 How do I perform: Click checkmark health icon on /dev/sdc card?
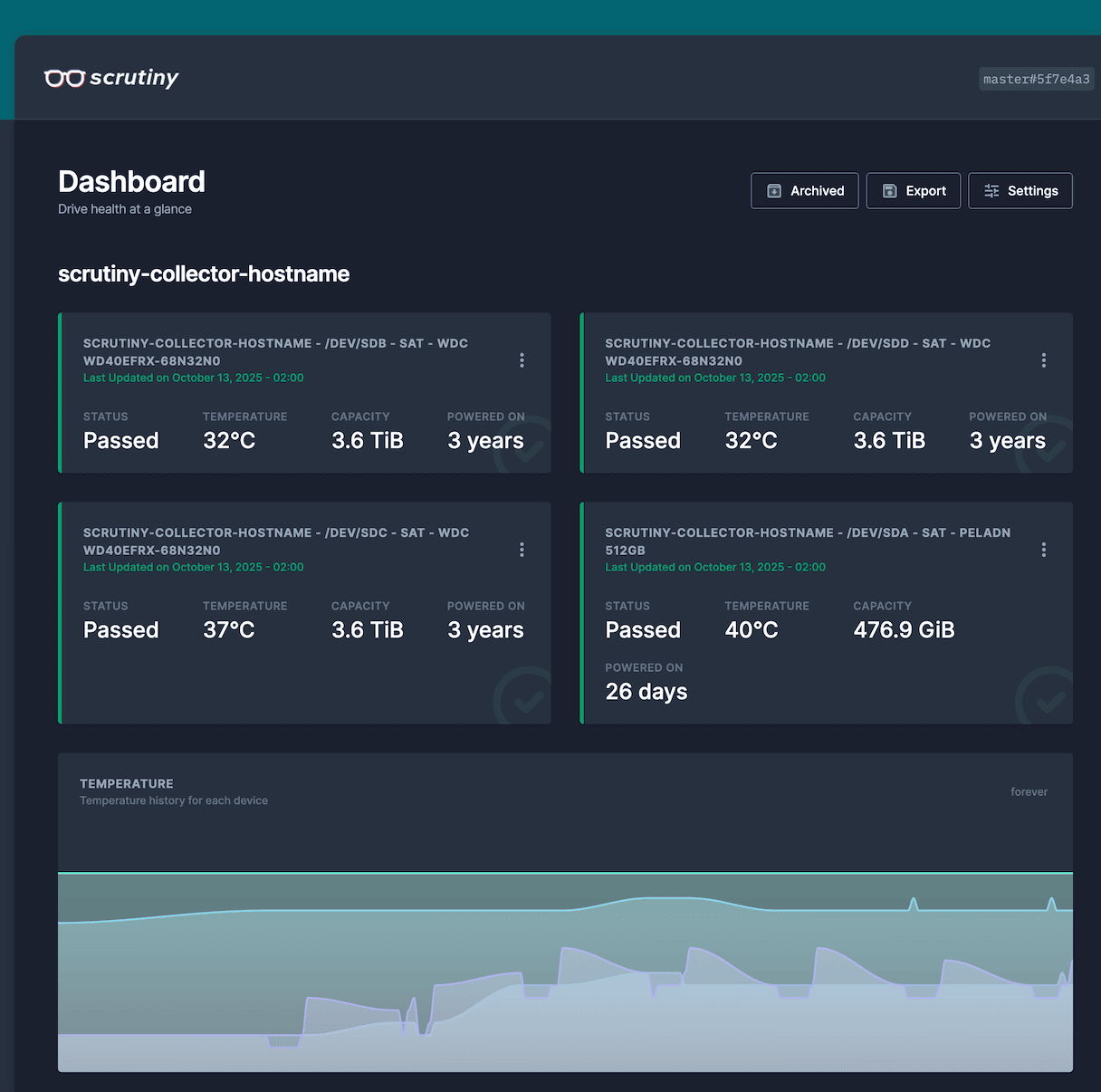(x=524, y=699)
